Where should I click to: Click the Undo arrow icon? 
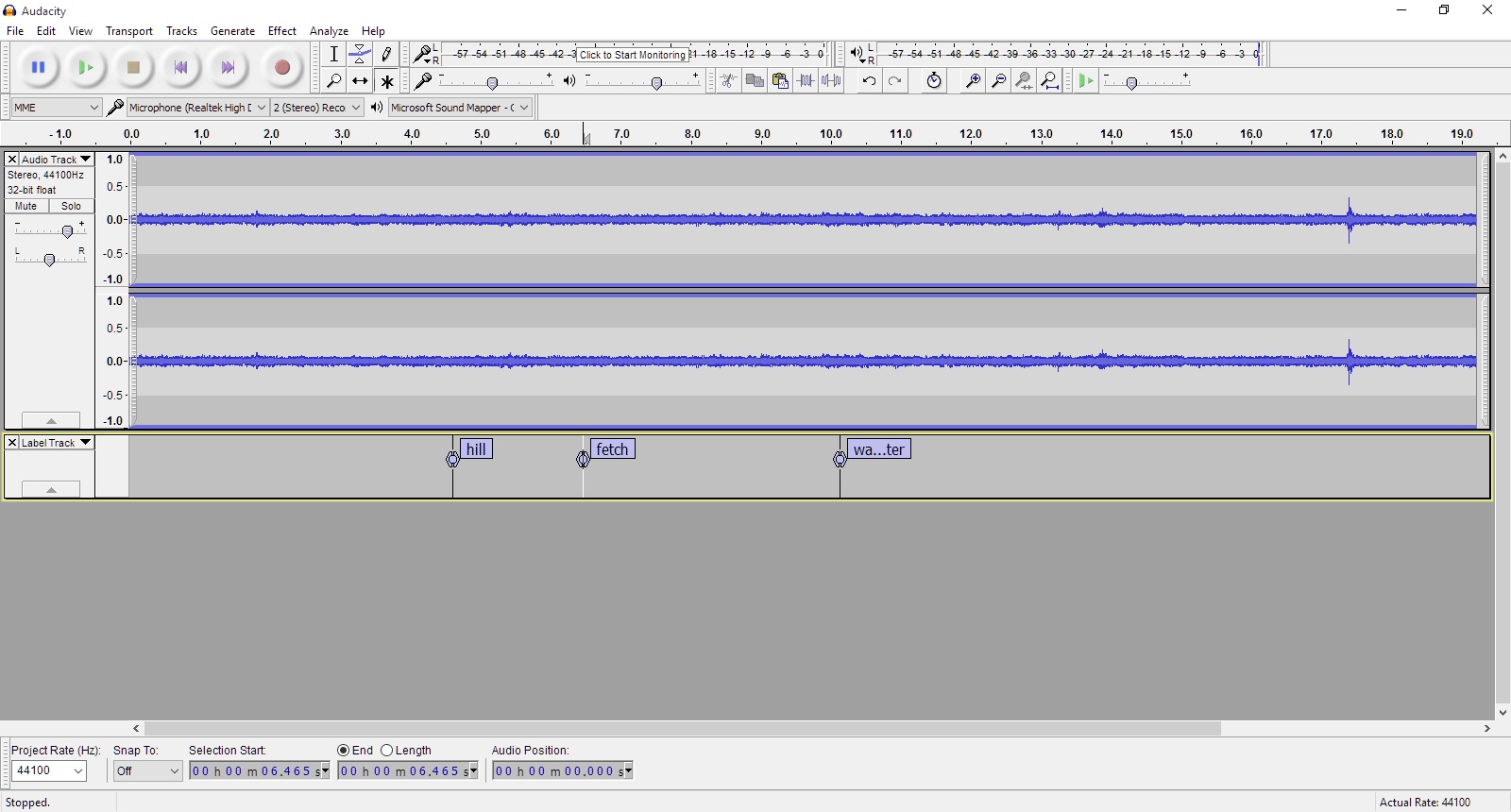click(x=869, y=81)
